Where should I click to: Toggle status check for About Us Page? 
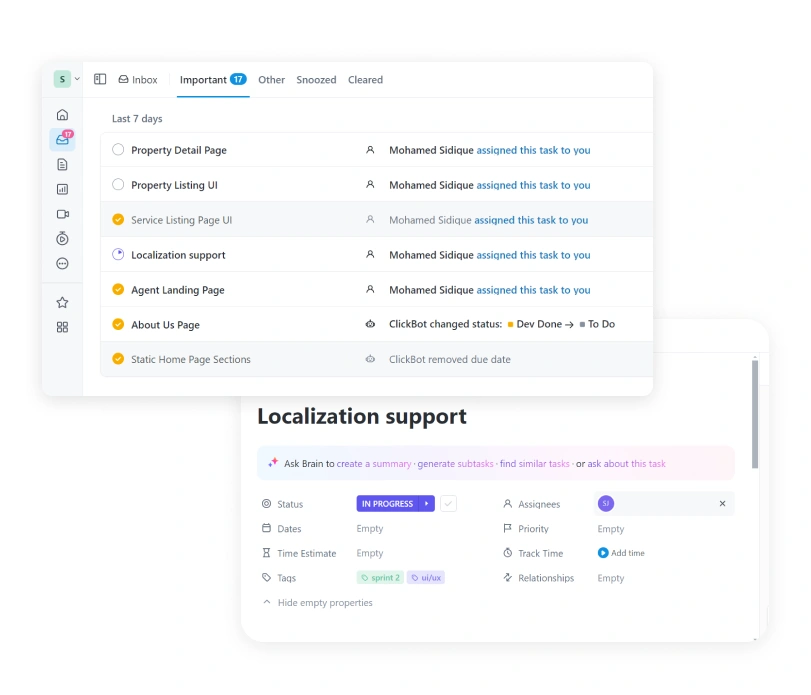pos(118,324)
